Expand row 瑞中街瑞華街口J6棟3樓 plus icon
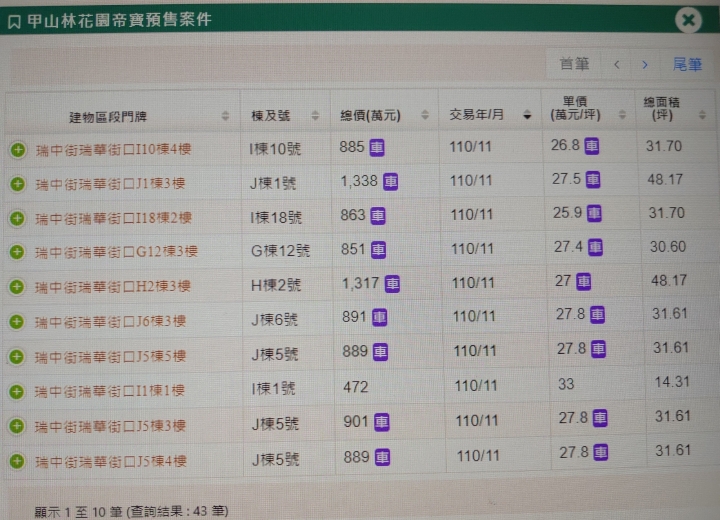 point(17,322)
